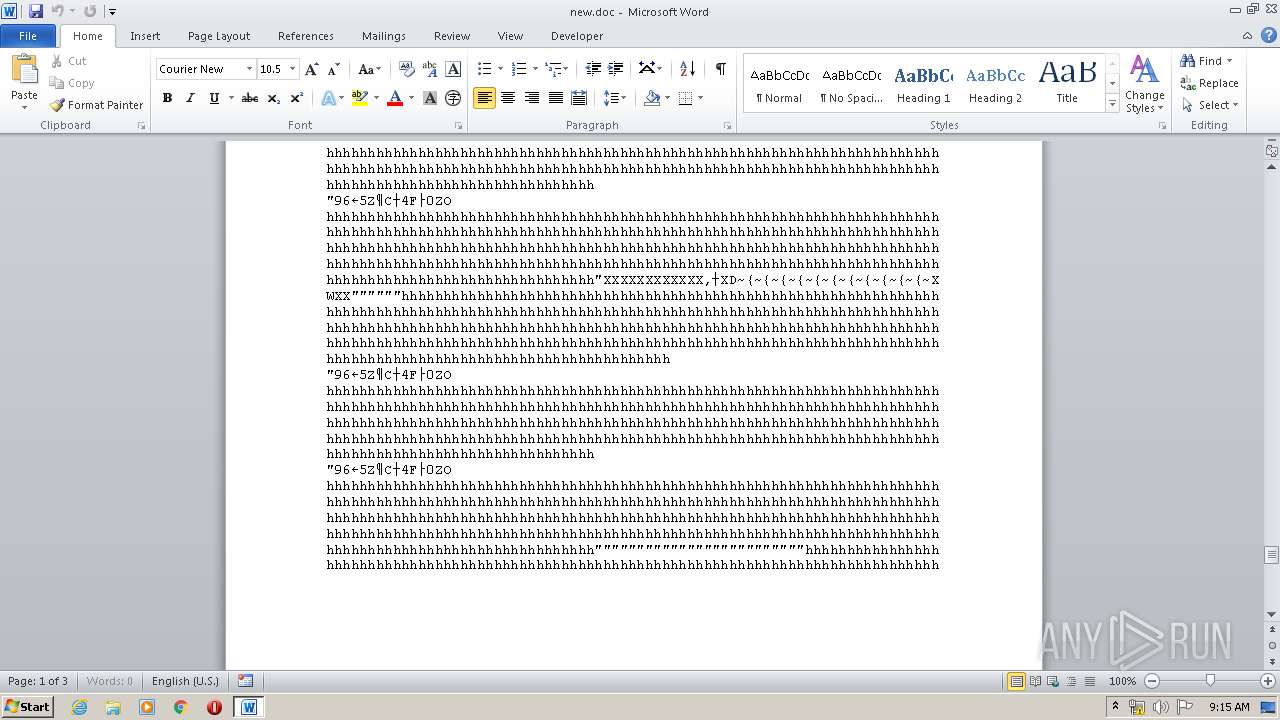Apply the Normal style
Viewport: 1280px width, 720px height.
click(779, 83)
